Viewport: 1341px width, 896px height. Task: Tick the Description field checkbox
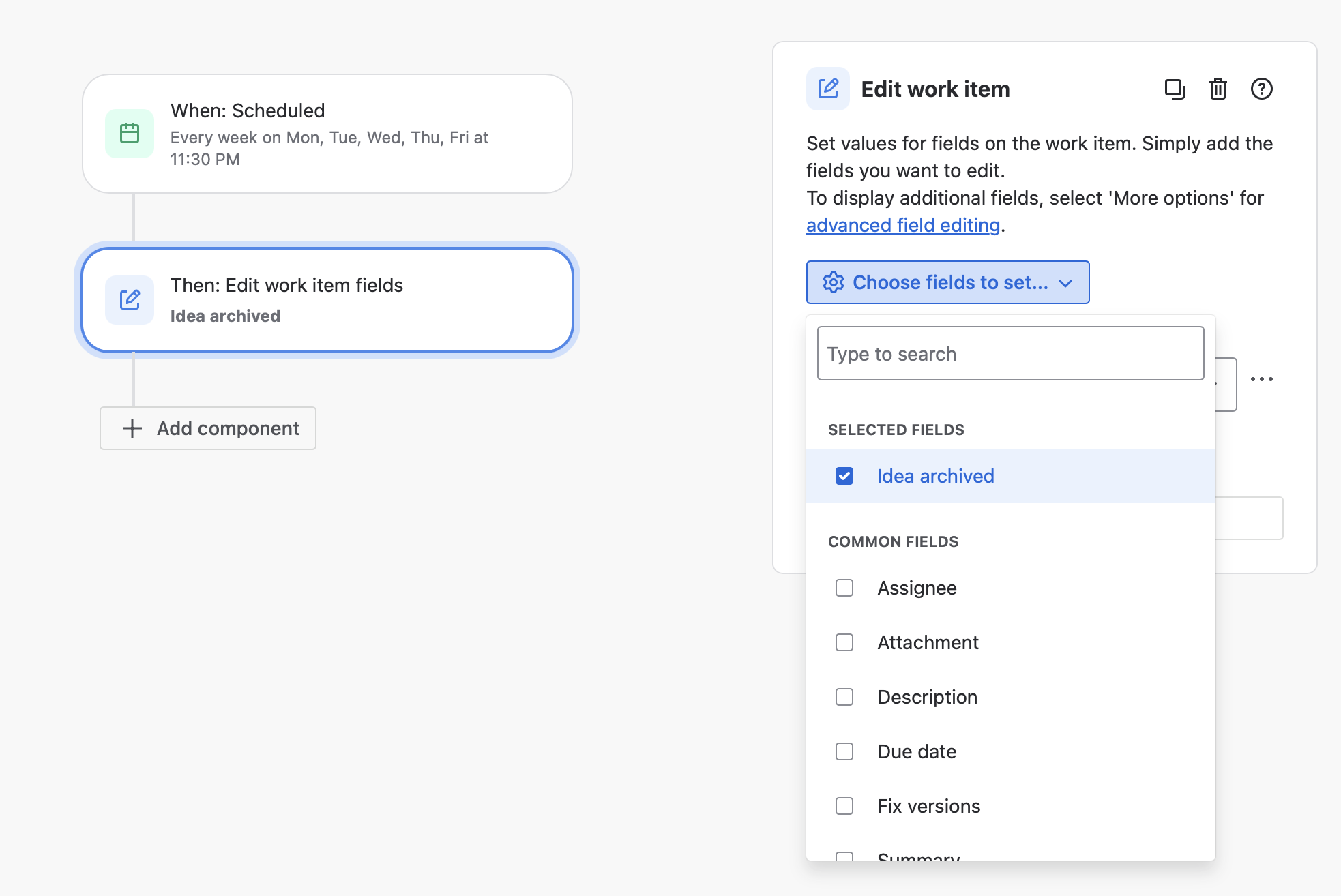coord(844,697)
